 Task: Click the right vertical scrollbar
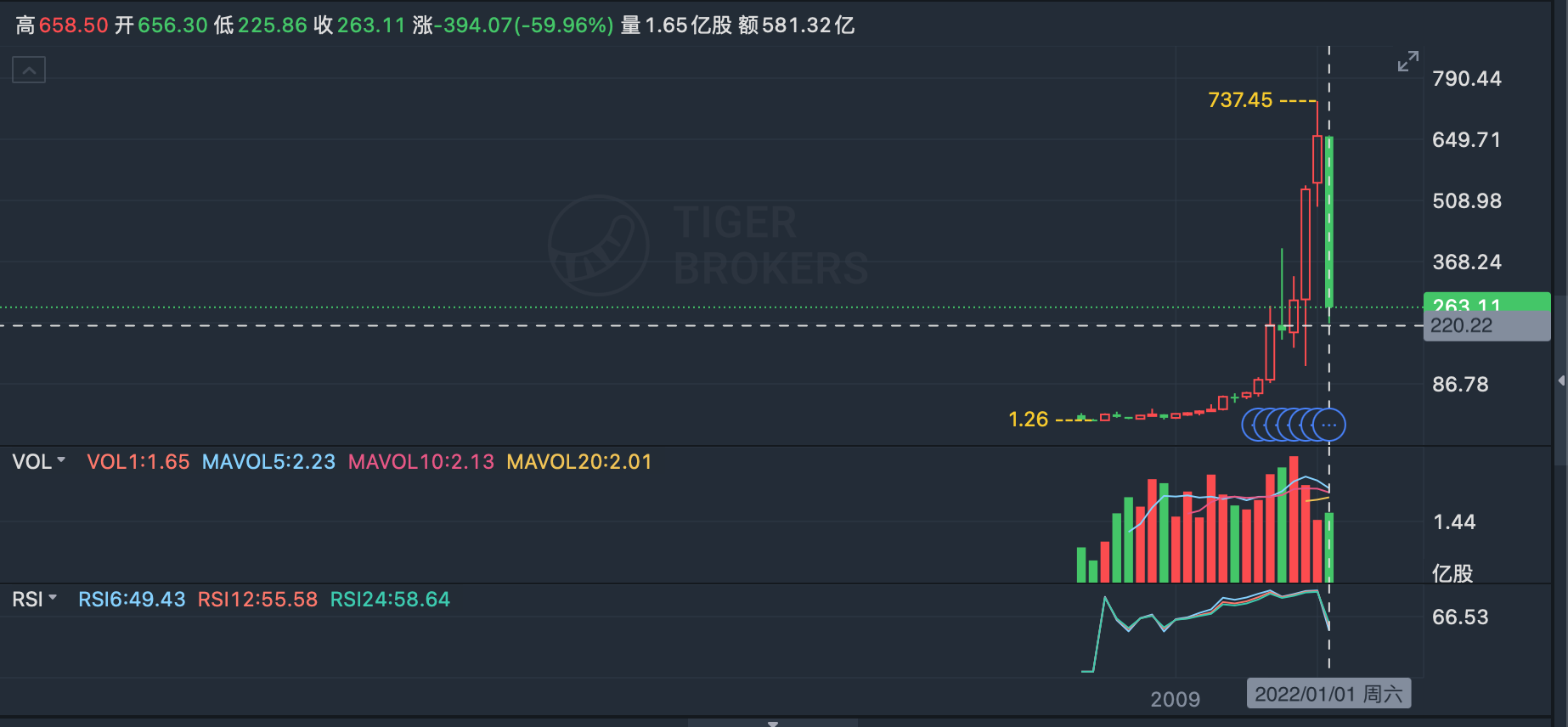pos(1560,255)
